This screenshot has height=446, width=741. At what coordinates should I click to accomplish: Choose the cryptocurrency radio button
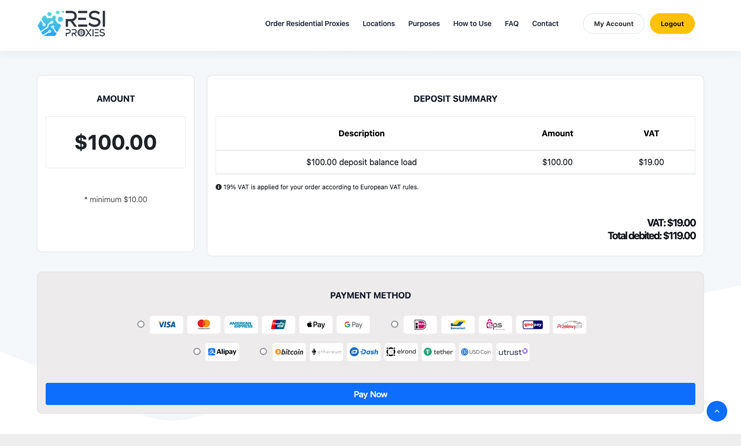click(264, 352)
